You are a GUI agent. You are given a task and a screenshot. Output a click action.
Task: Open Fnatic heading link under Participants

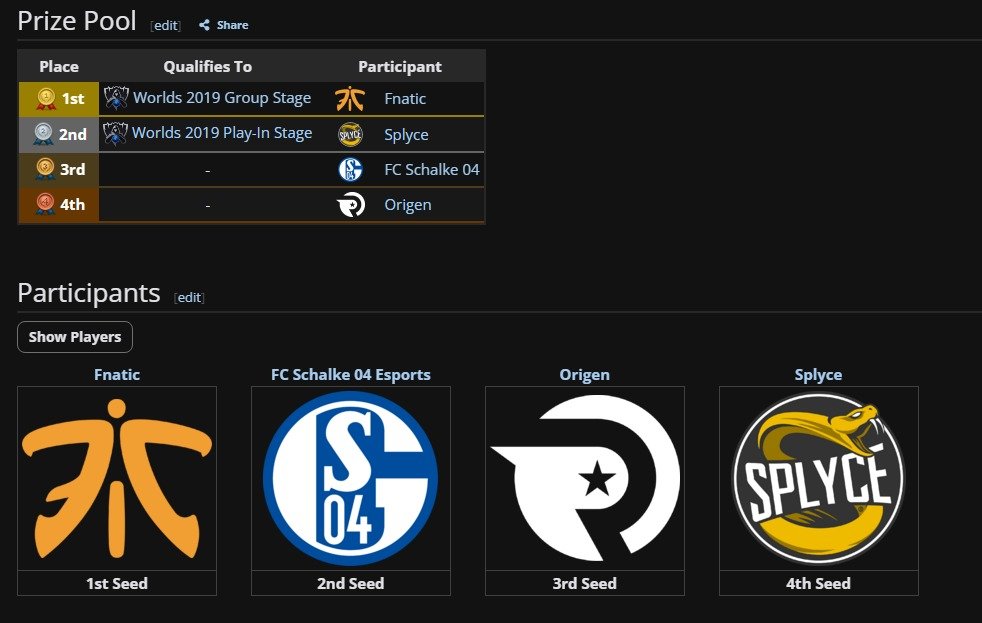click(x=117, y=374)
